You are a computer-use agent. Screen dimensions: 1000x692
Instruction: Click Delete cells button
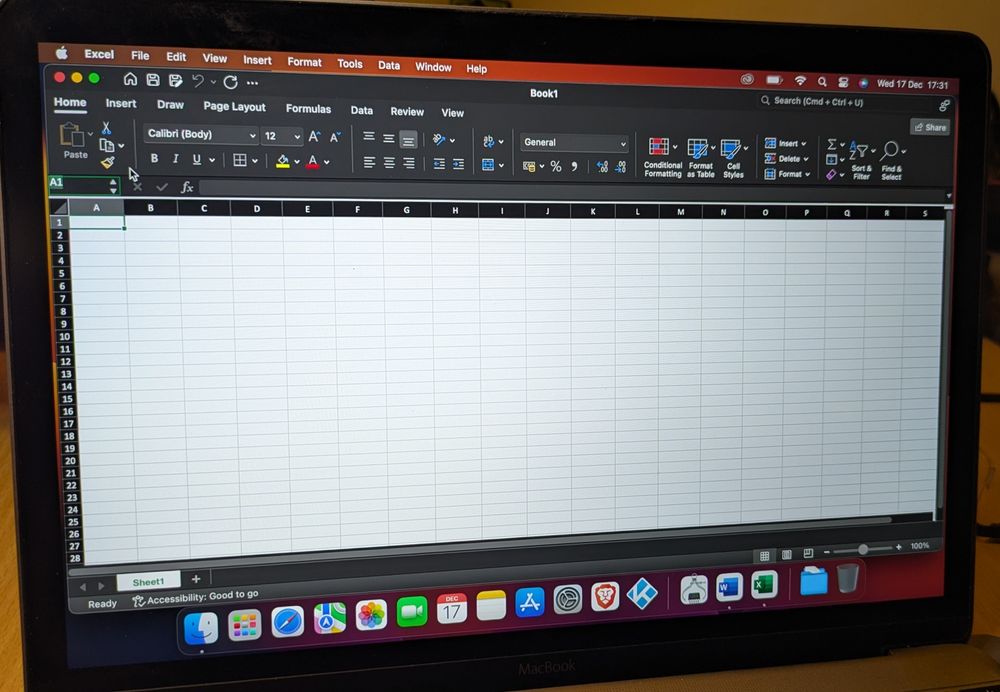coord(786,158)
